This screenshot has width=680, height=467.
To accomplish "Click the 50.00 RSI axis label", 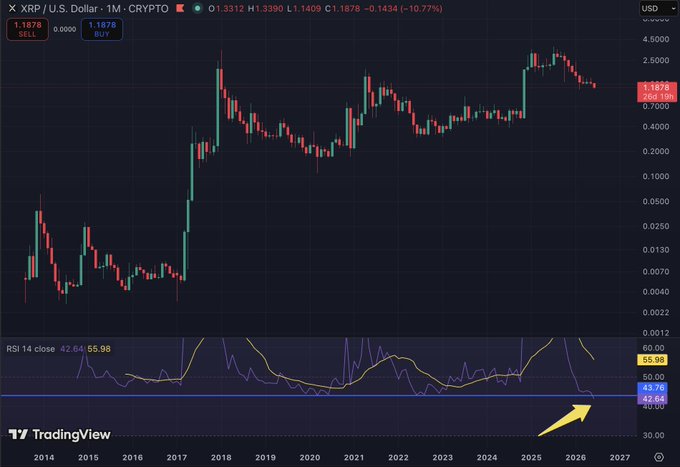I will coord(653,377).
